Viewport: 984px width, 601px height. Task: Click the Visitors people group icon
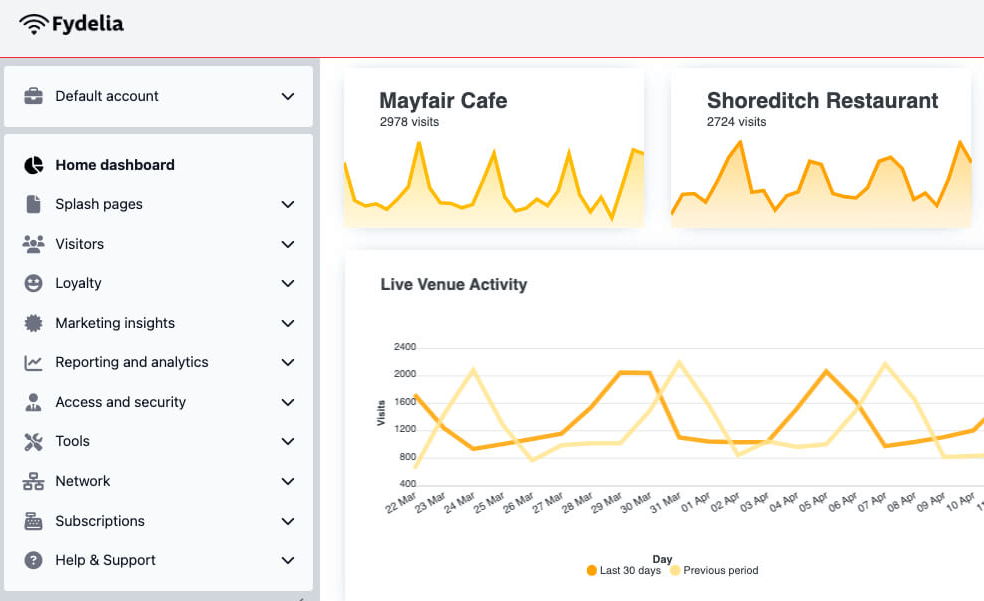pyautogui.click(x=34, y=244)
